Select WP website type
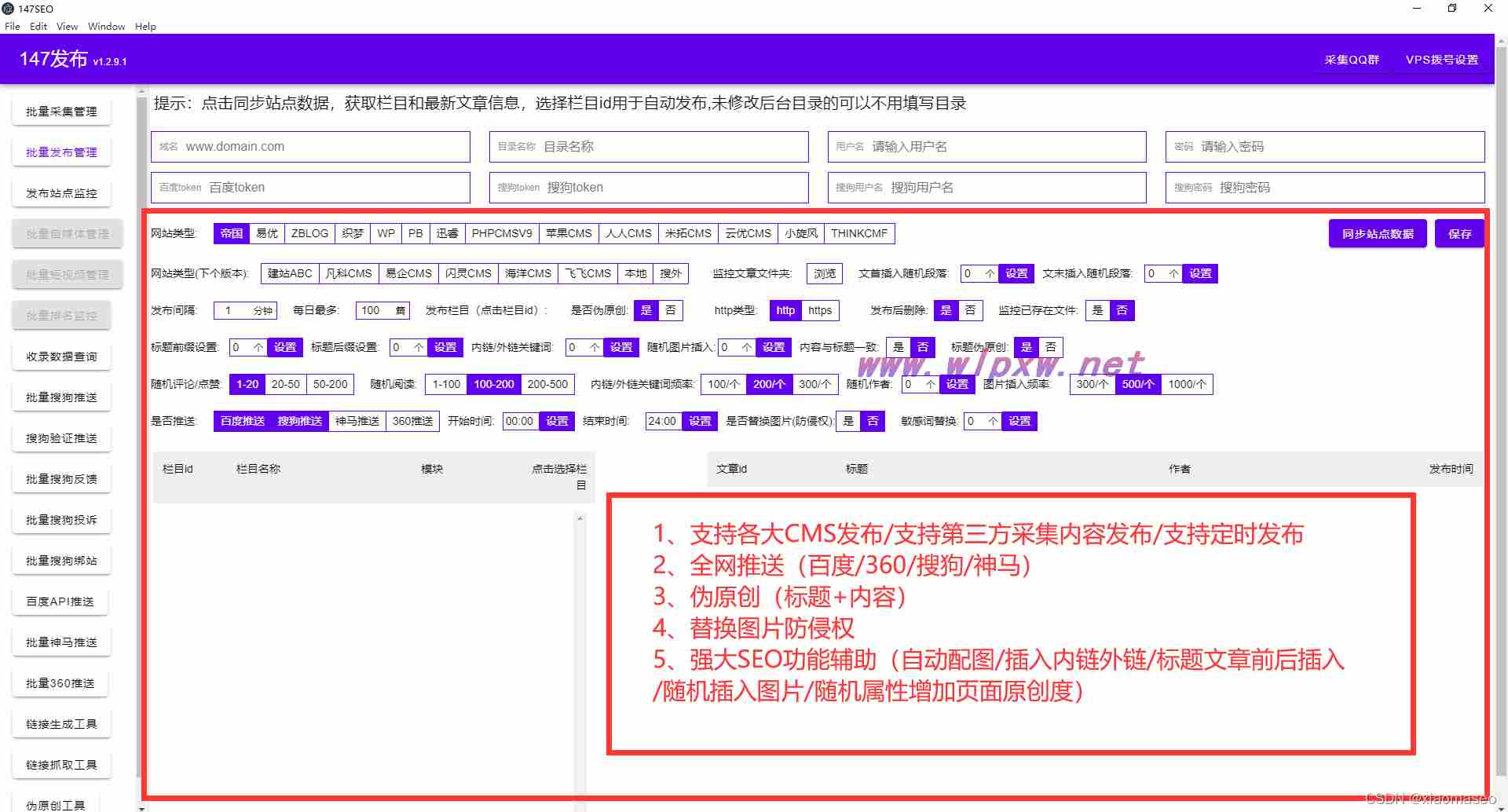This screenshot has width=1508, height=812. point(386,233)
